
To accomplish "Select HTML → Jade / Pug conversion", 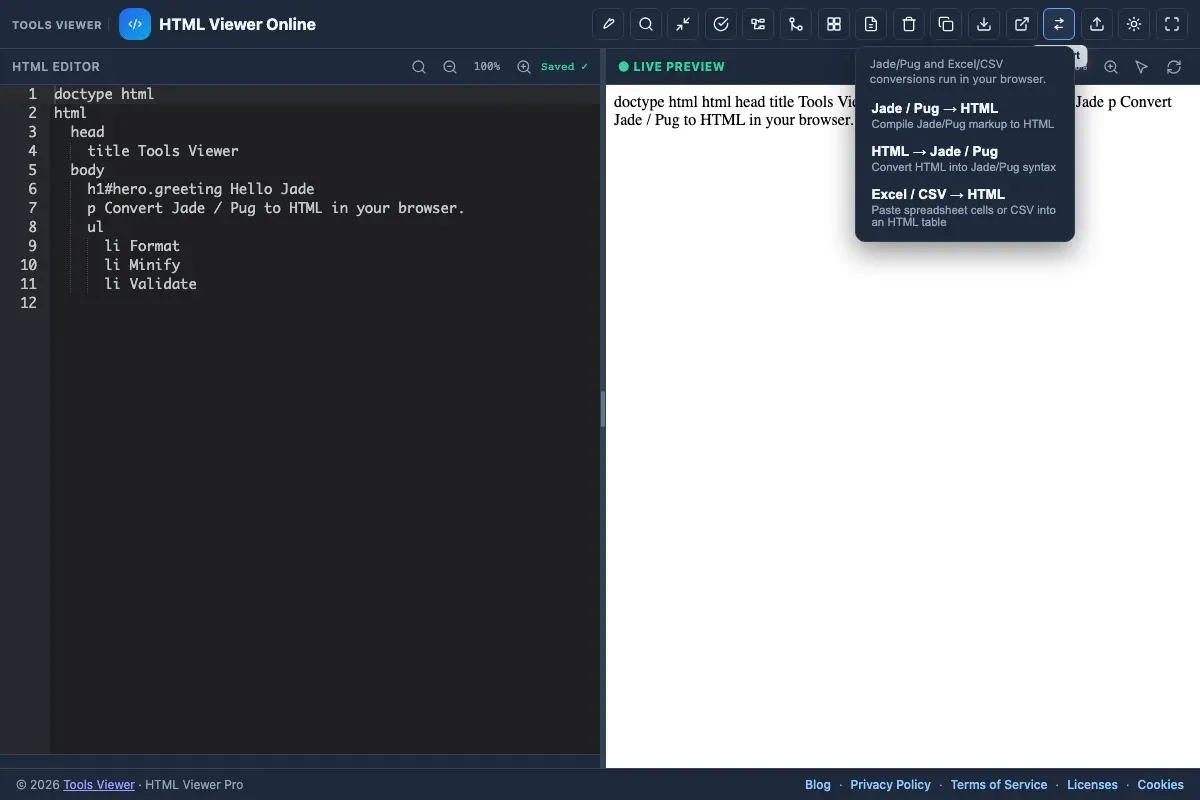I will click(965, 159).
